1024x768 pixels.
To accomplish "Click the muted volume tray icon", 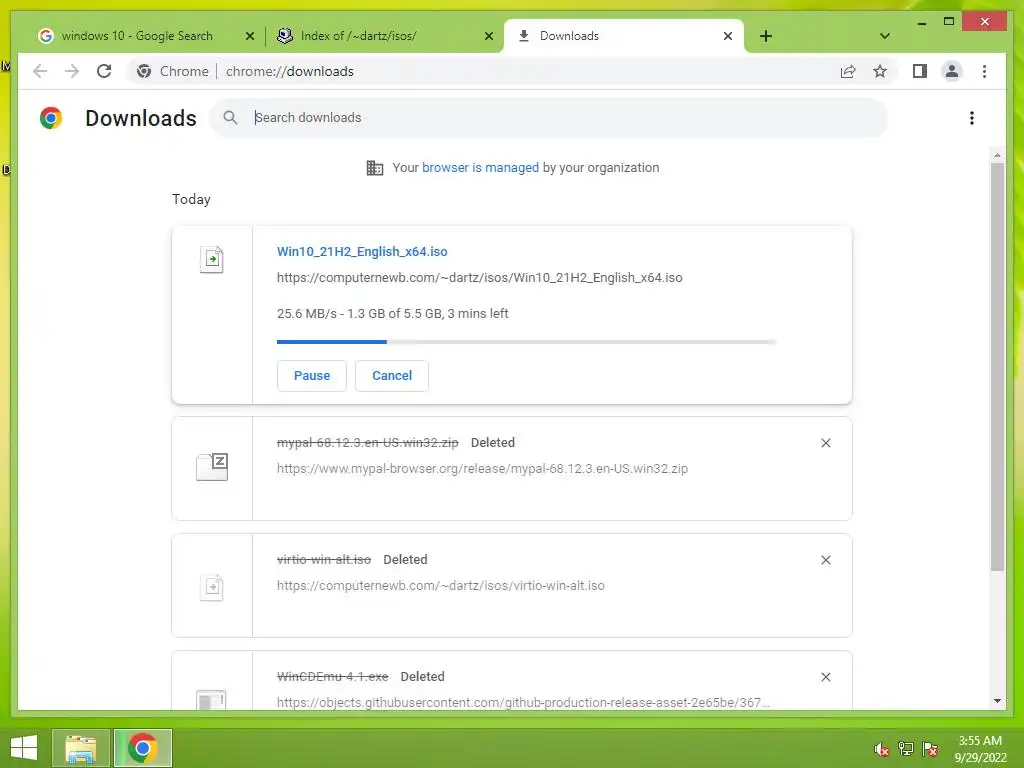I will [x=882, y=749].
